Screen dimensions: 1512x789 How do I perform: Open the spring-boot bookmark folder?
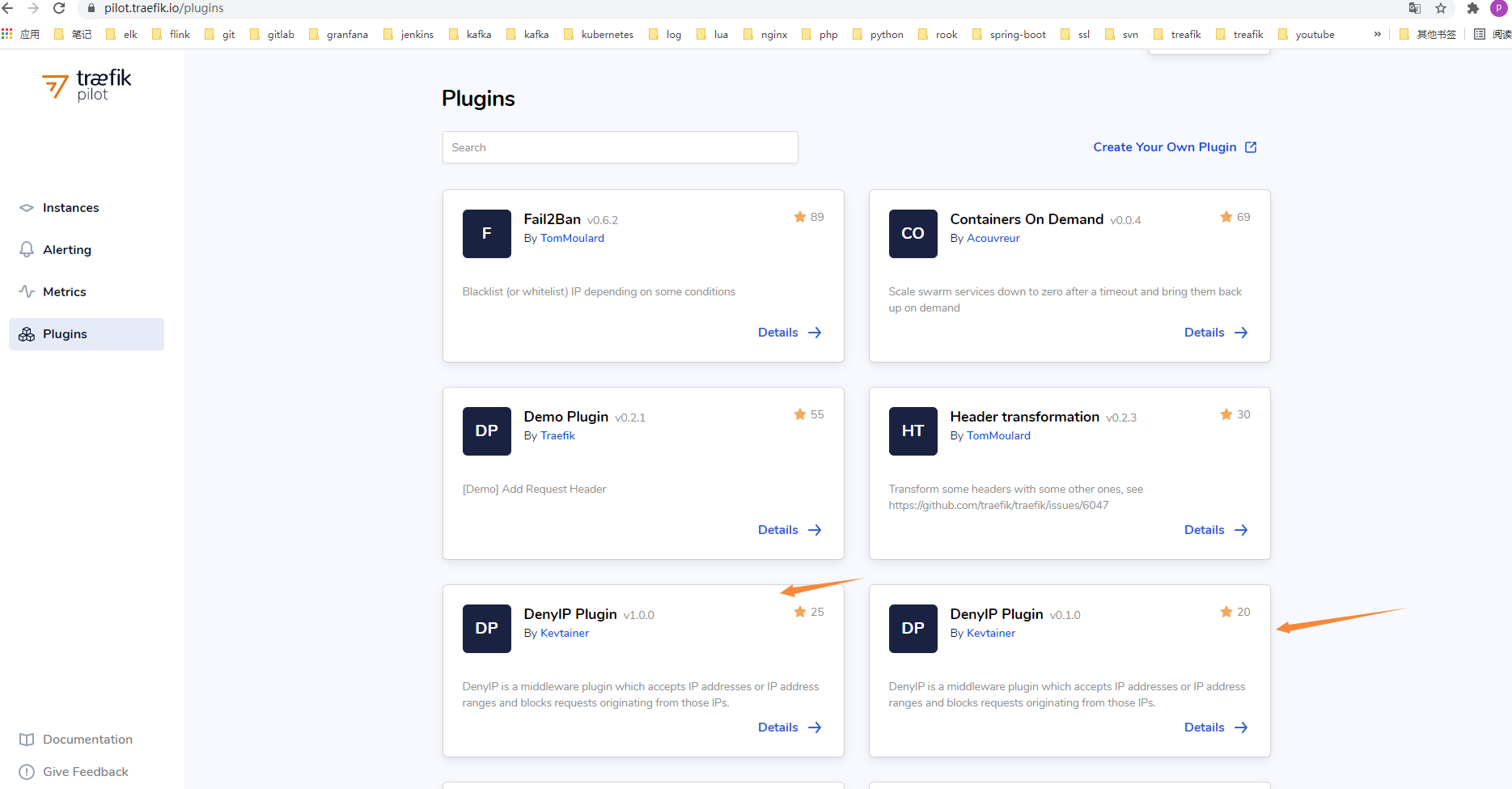[x=1010, y=34]
